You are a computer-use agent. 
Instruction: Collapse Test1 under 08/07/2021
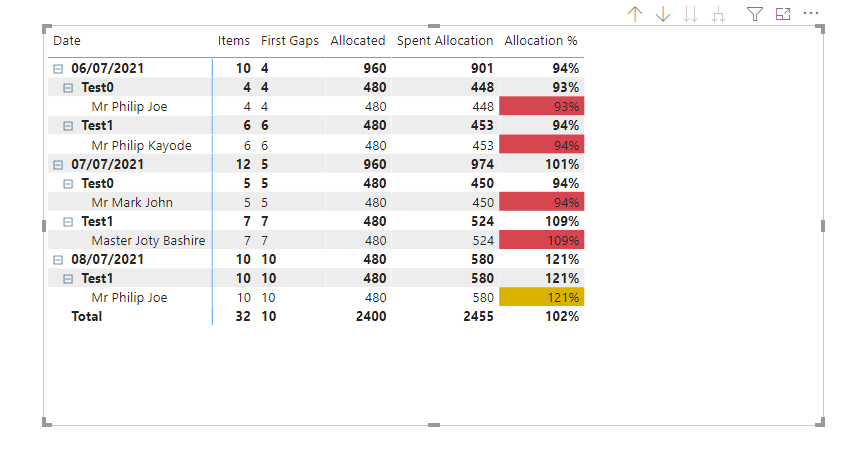[x=68, y=278]
